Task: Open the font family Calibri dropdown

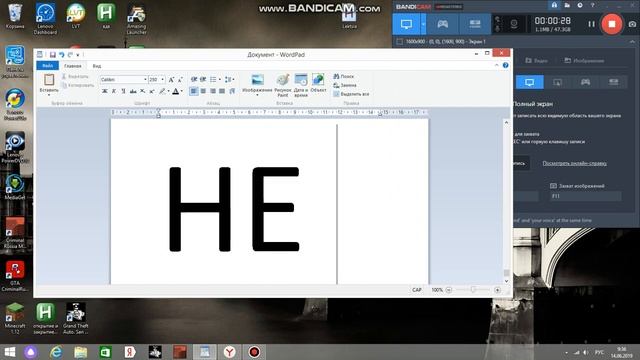Action: [145, 80]
